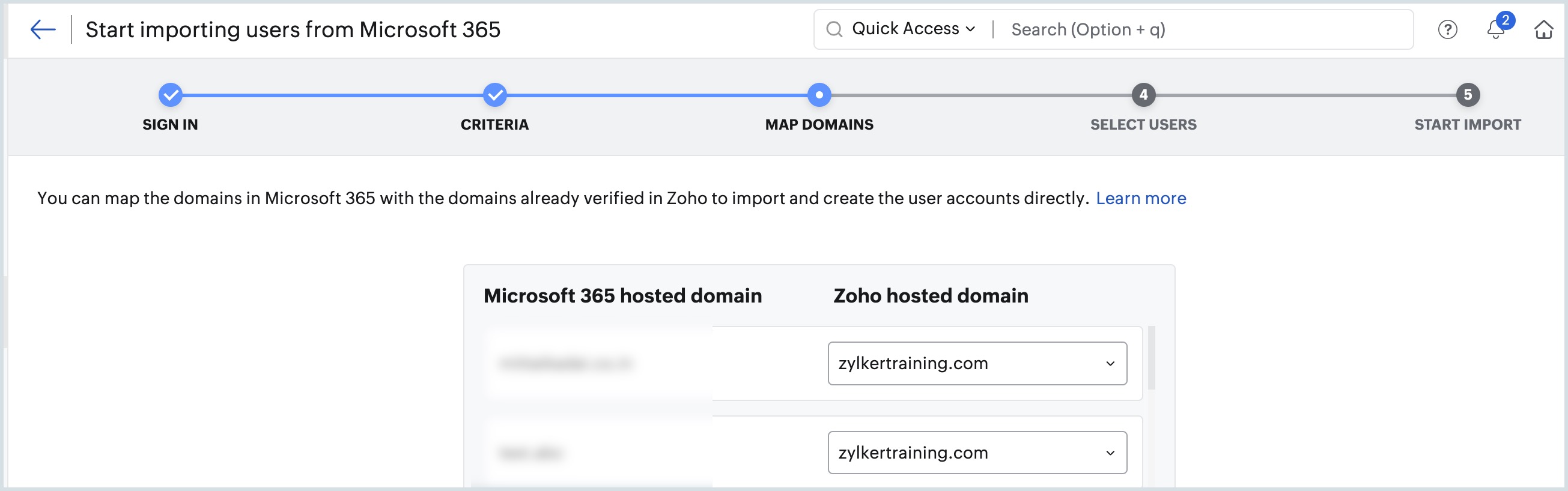This screenshot has height=491, width=1568.
Task: Click the search magnifier icon
Action: click(x=834, y=29)
